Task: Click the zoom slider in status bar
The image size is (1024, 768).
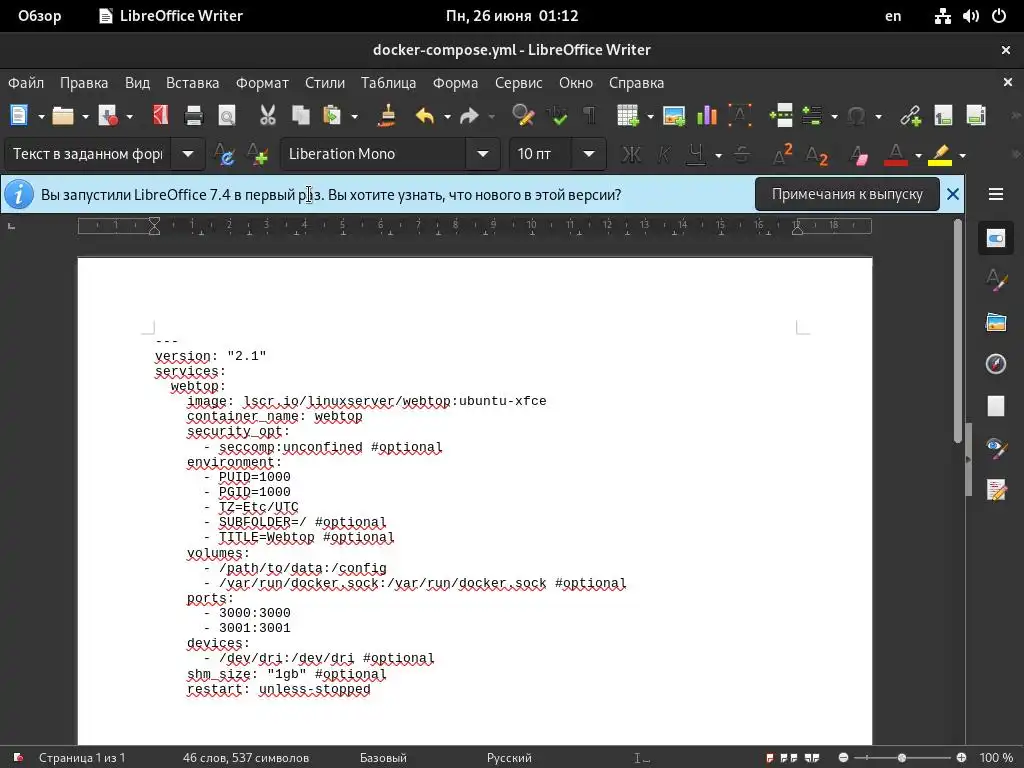Action: 902,758
